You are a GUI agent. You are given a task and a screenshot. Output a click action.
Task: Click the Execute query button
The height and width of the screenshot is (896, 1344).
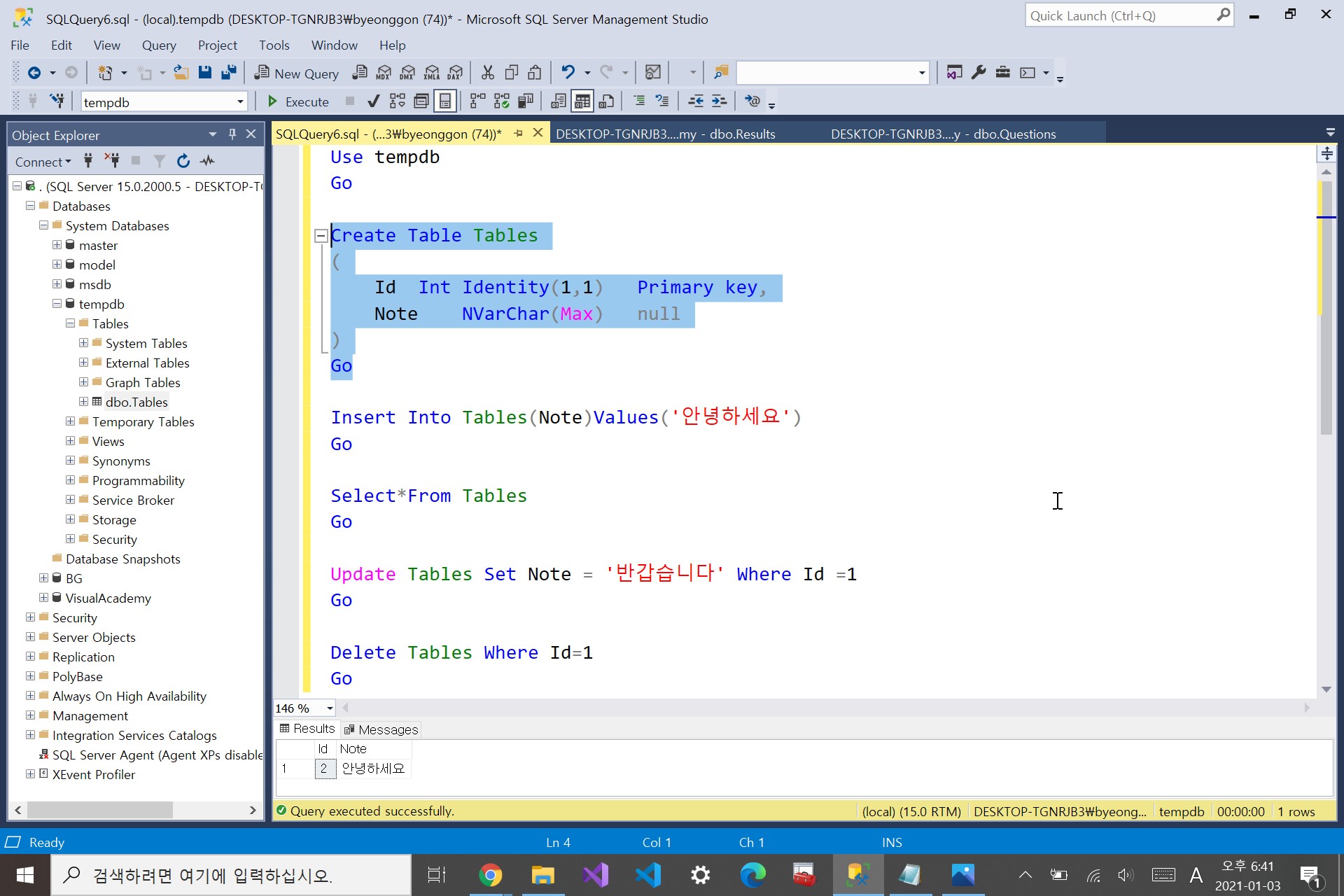pyautogui.click(x=298, y=101)
